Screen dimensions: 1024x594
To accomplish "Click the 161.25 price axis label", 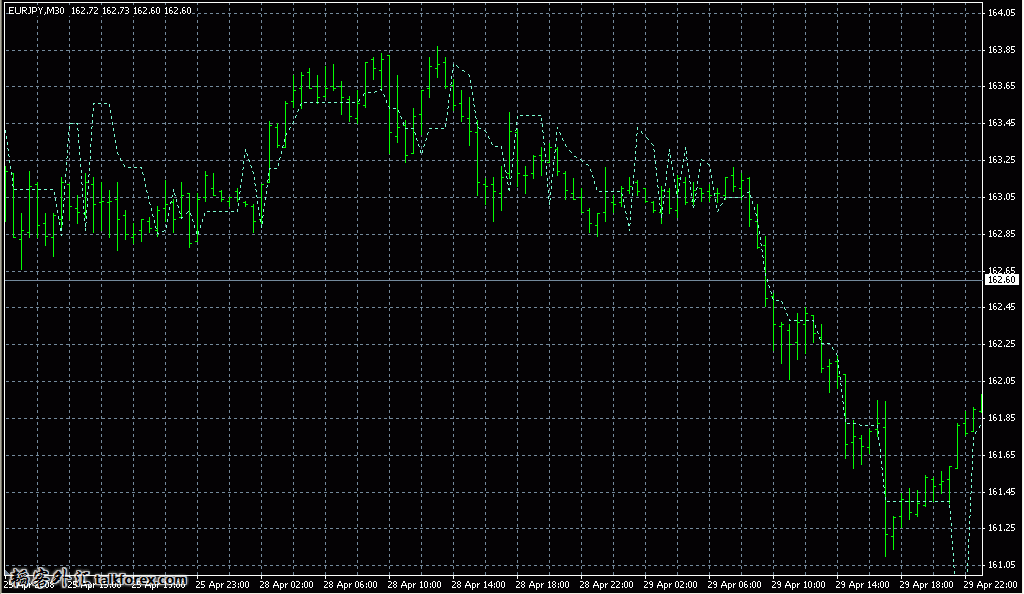I will pyautogui.click(x=1001, y=528).
